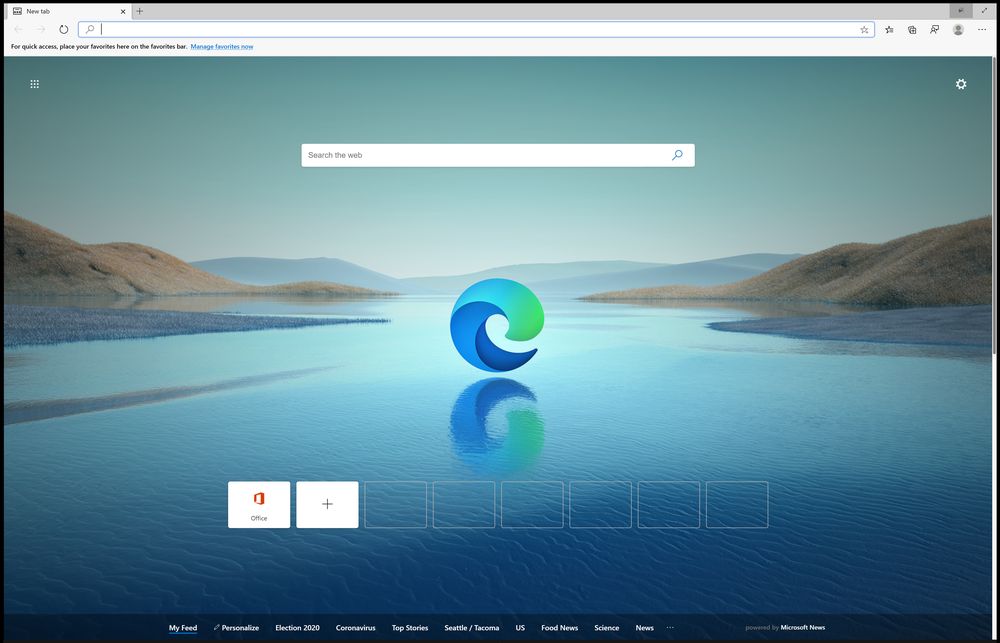This screenshot has width=1000, height=643.
Task: Add this page to favorites star
Action: (x=864, y=30)
